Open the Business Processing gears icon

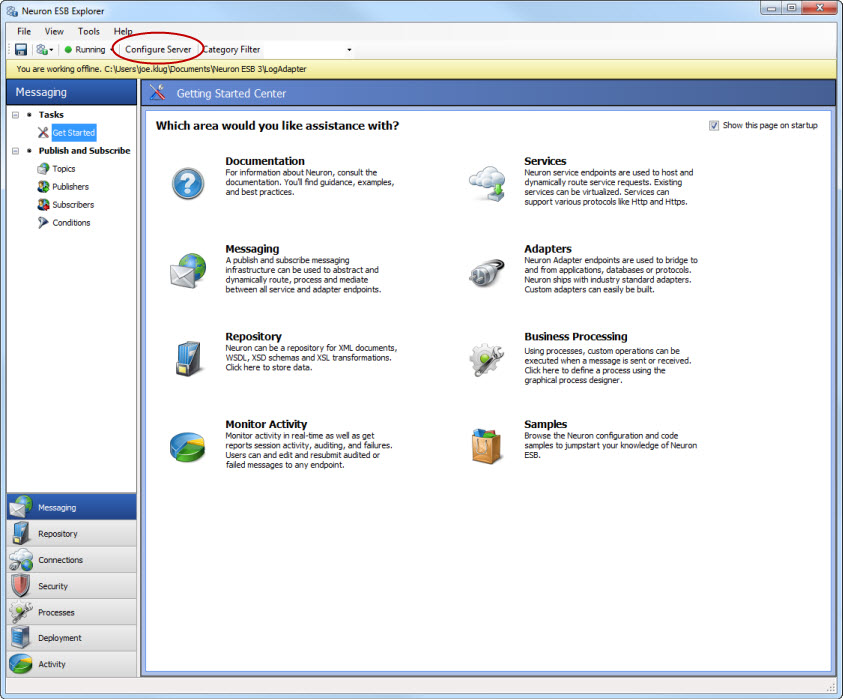point(487,359)
